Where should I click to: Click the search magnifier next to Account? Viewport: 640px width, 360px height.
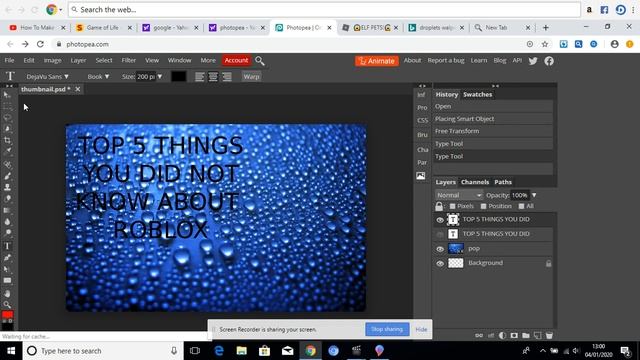tap(260, 61)
